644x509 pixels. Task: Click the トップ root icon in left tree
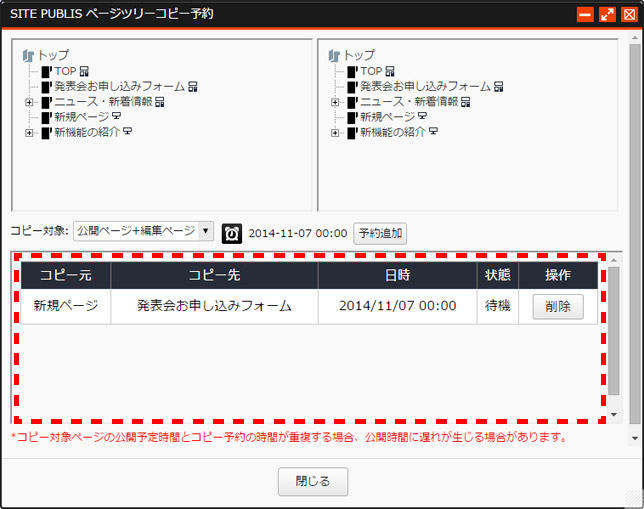28,55
